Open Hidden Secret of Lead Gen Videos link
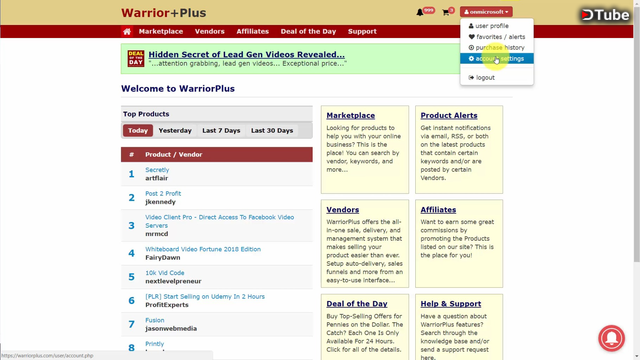The width and height of the screenshot is (640, 360). click(x=247, y=54)
